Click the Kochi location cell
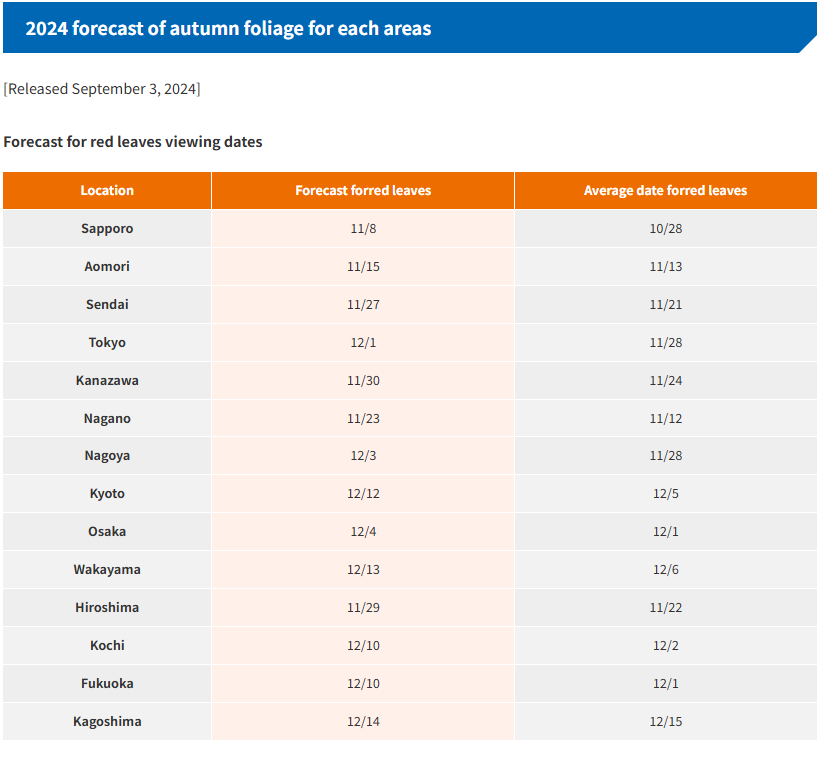The width and height of the screenshot is (820, 764). [x=107, y=645]
